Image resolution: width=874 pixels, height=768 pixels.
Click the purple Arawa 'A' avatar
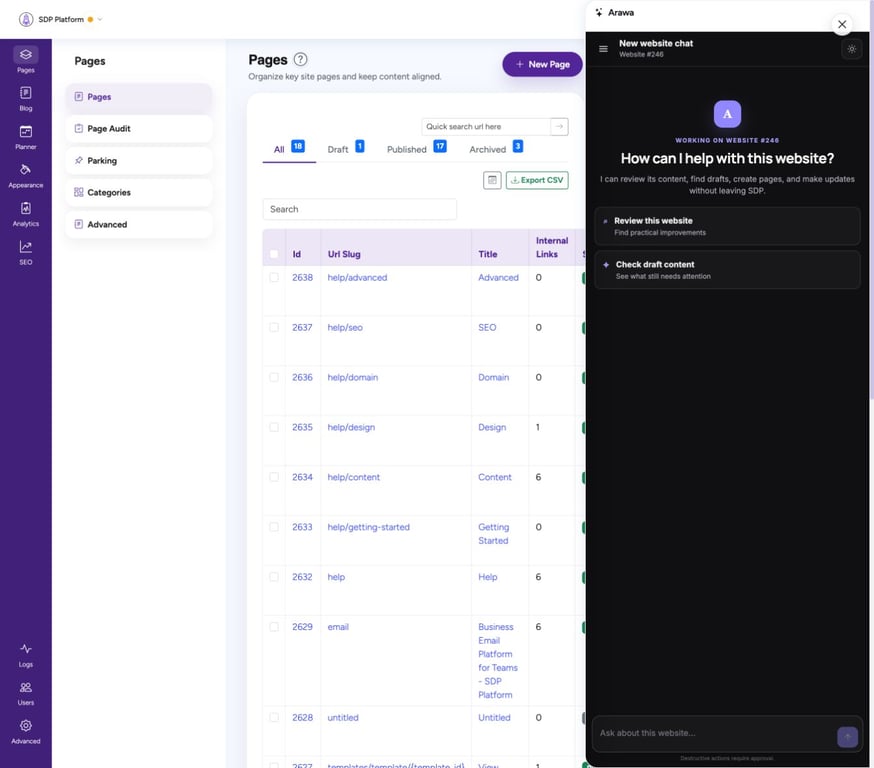(727, 114)
